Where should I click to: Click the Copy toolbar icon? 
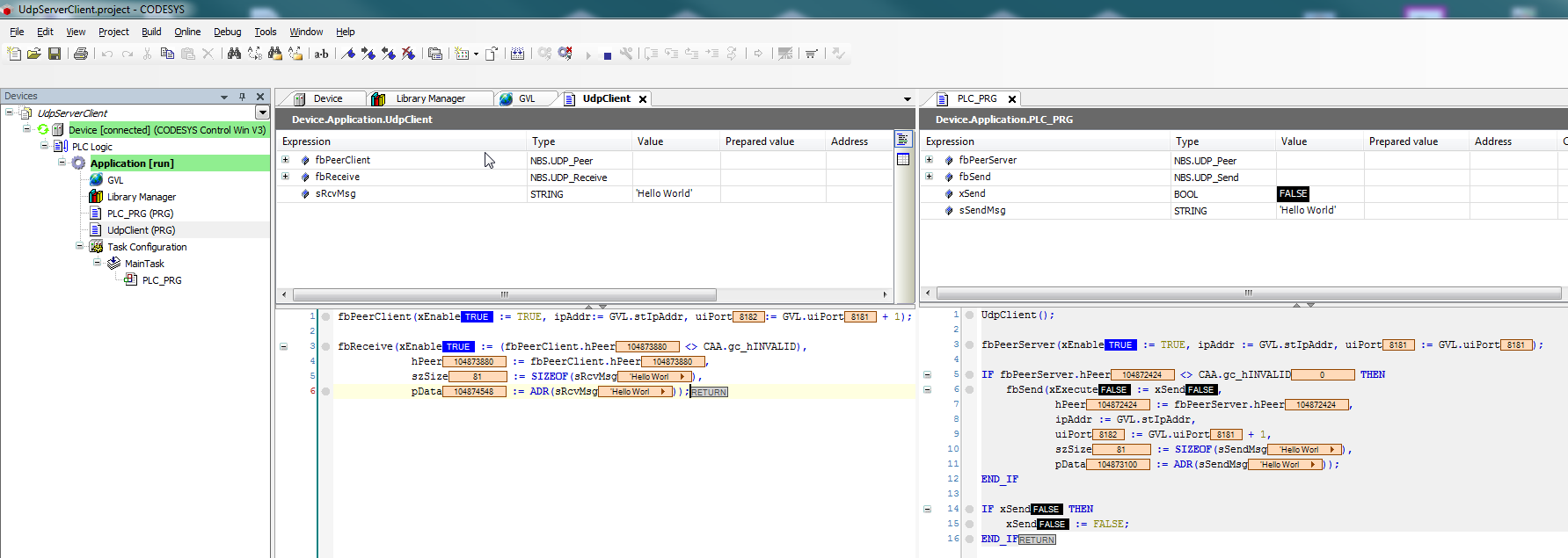click(x=167, y=54)
